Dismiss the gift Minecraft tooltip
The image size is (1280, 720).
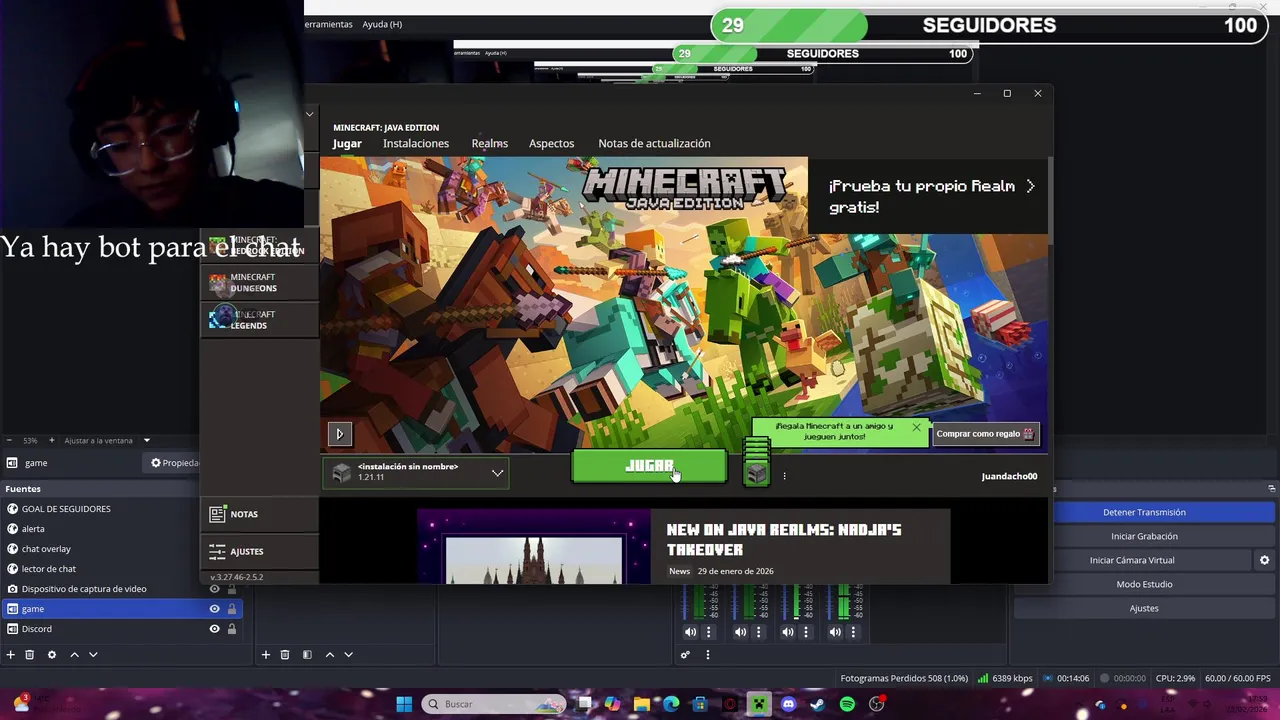coord(916,427)
